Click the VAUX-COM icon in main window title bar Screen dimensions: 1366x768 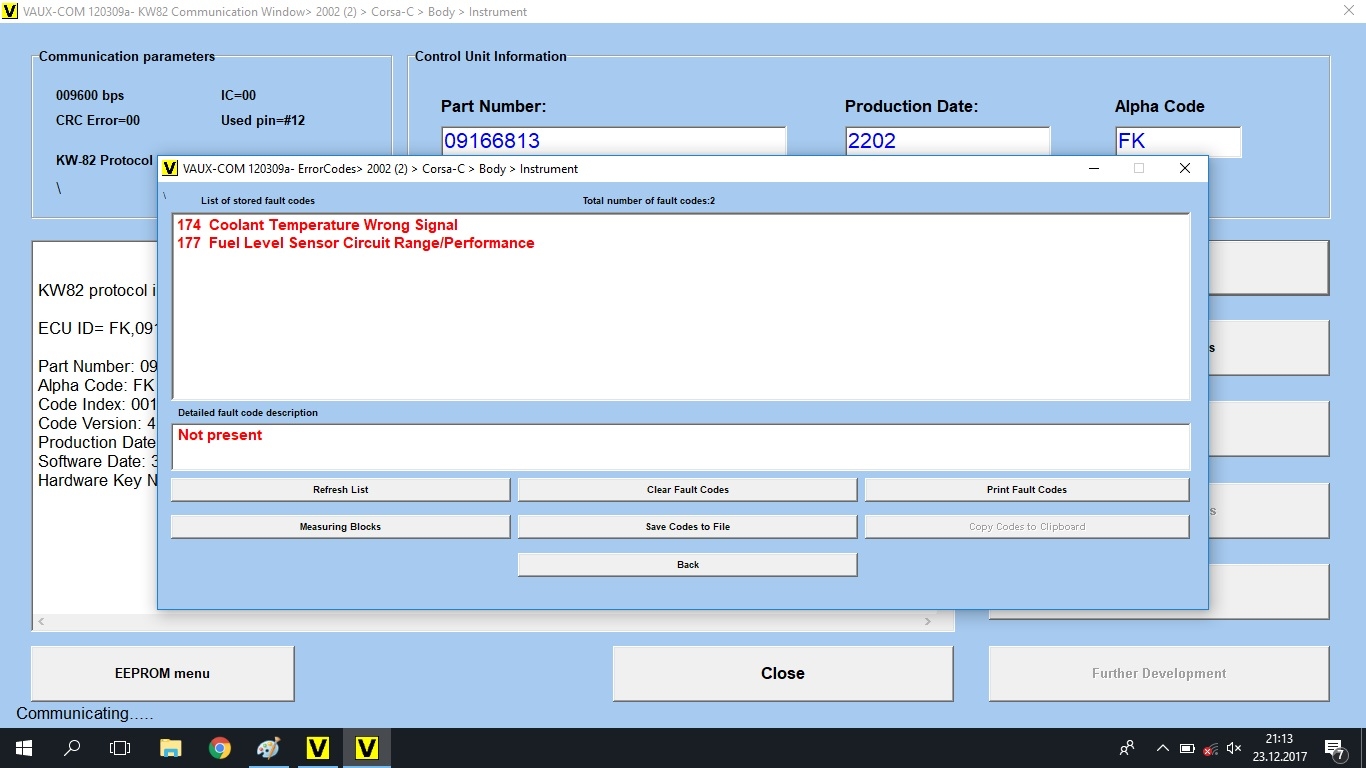pos(10,11)
